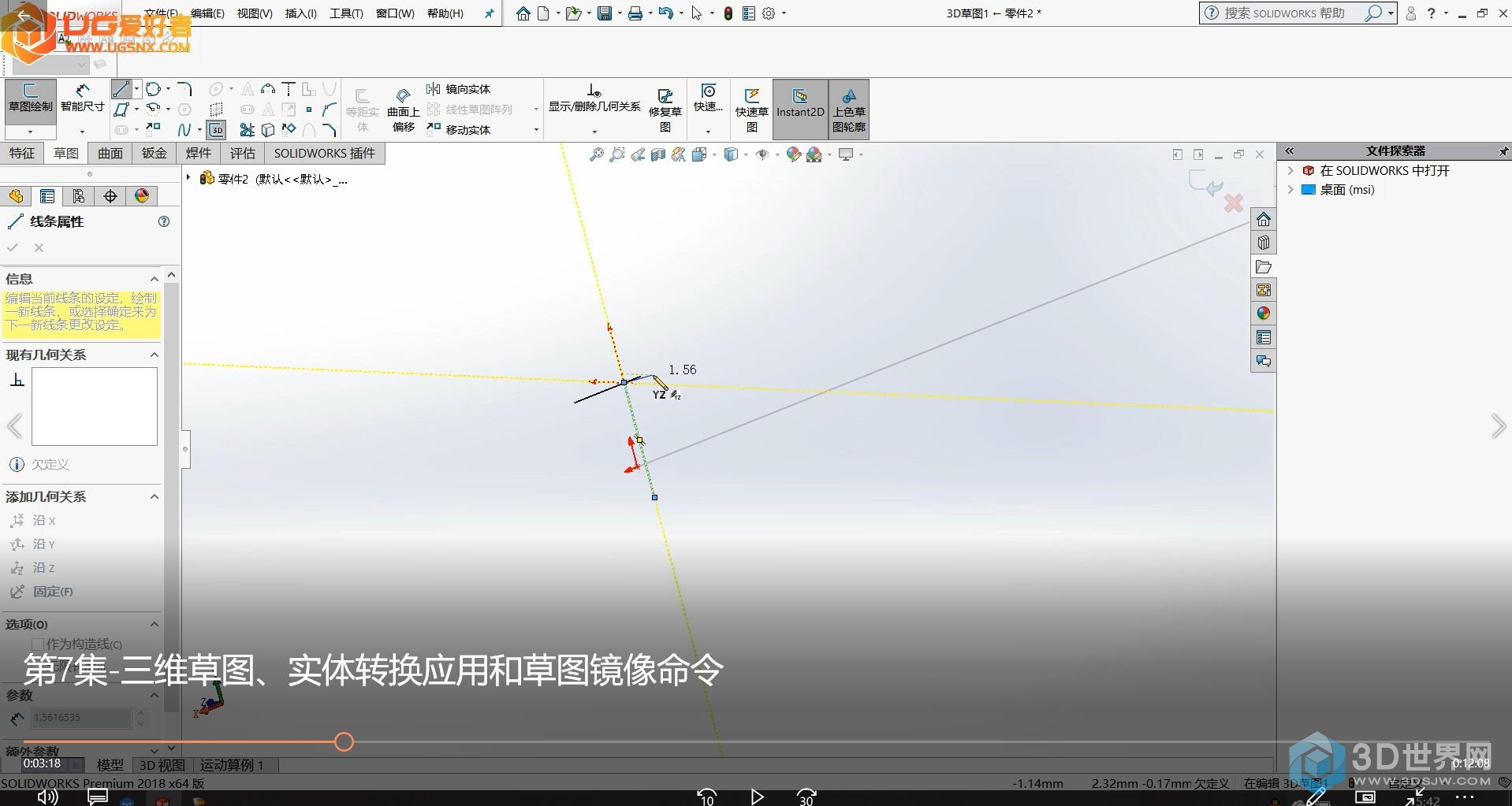Click 镜向实体 mirror entities
1512x806 pixels.
[459, 89]
